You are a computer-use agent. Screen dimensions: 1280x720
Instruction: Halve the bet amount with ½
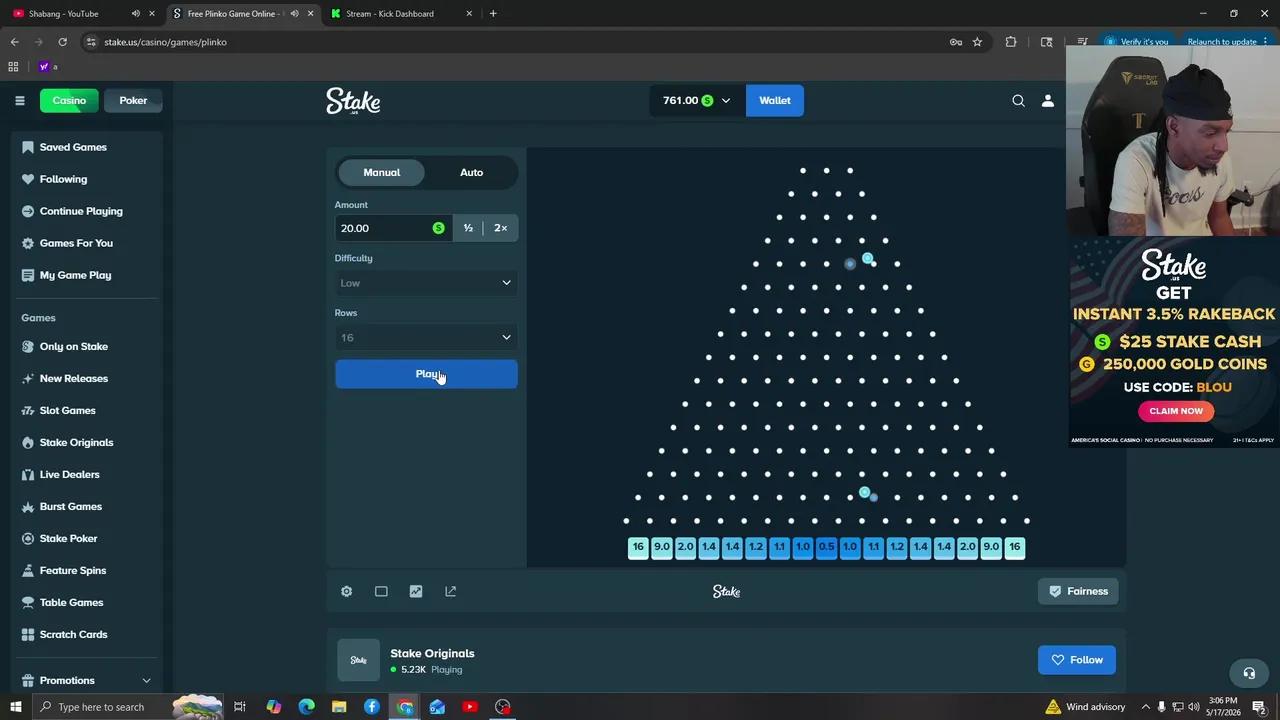pos(468,228)
